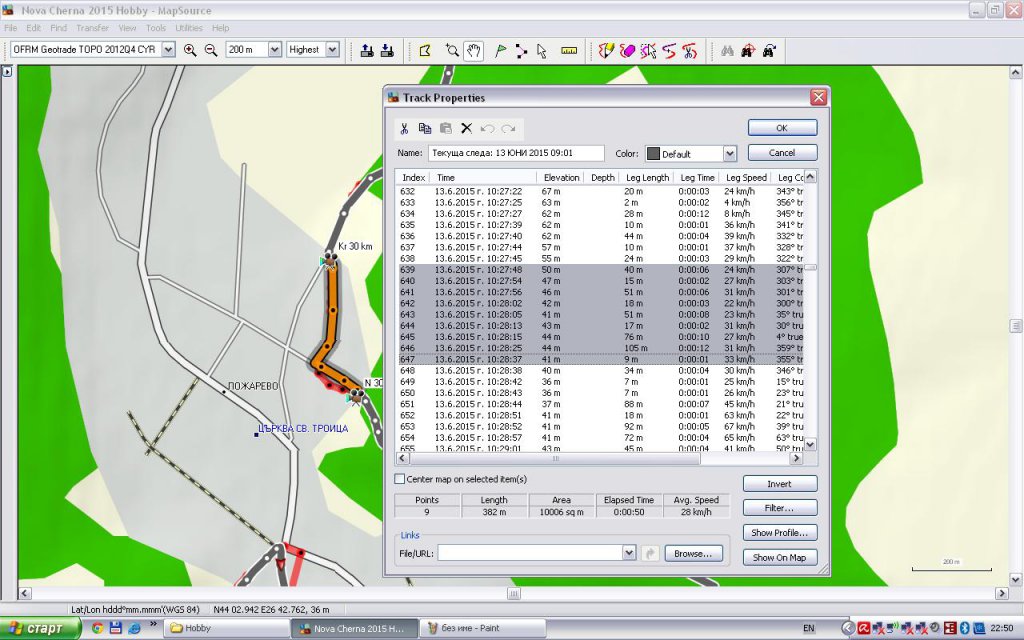
Task: Select the Waypoint flag tool
Action: [x=500, y=50]
